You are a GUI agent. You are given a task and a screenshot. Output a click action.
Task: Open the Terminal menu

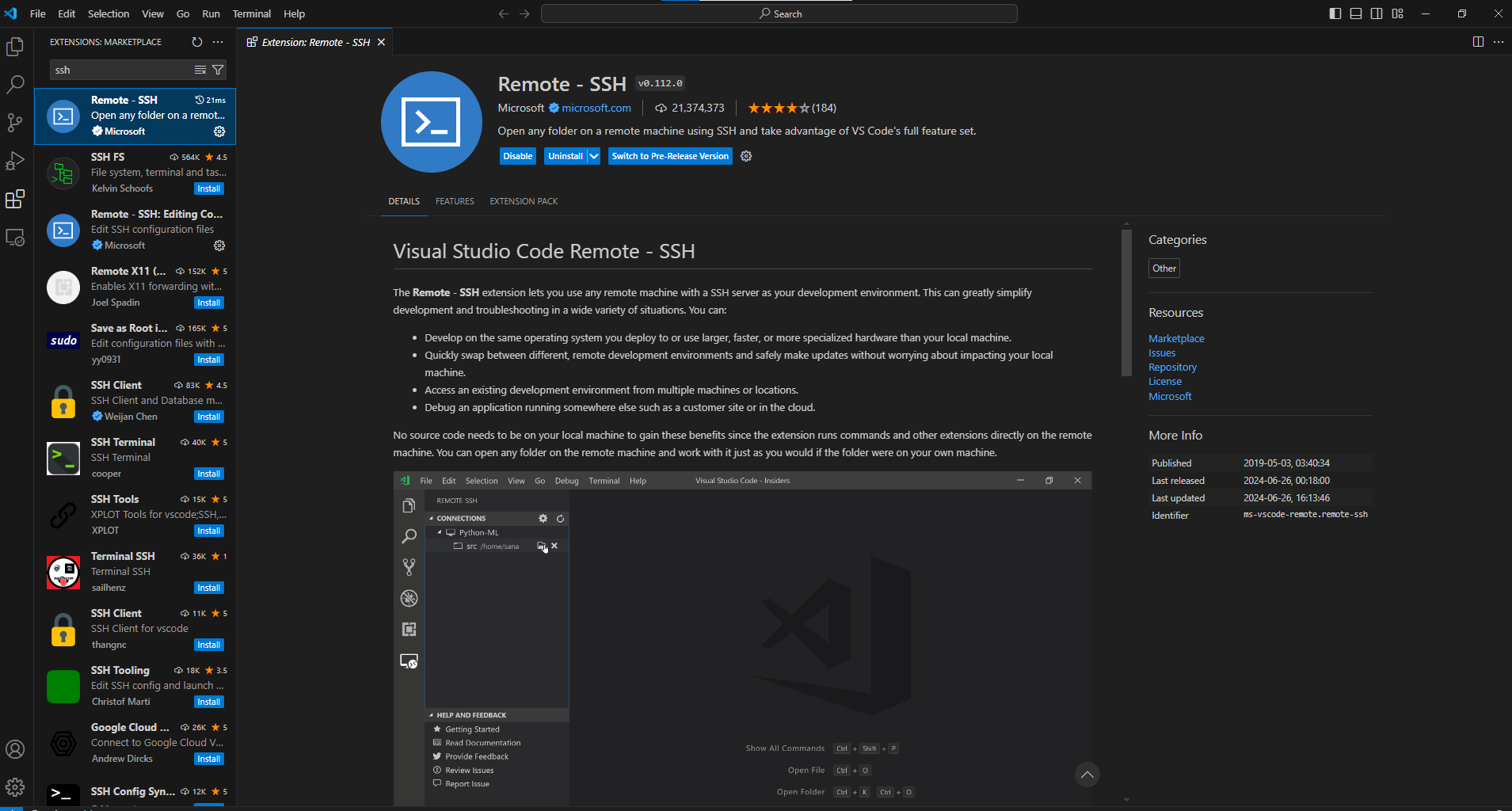(252, 13)
